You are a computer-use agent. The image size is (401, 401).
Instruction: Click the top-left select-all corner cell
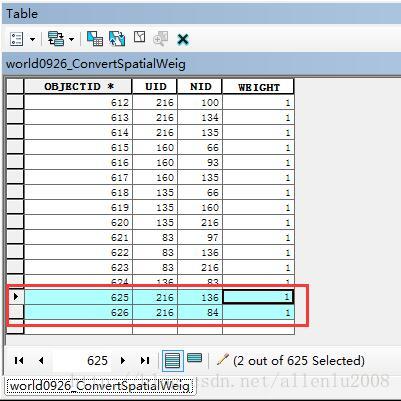[15, 87]
